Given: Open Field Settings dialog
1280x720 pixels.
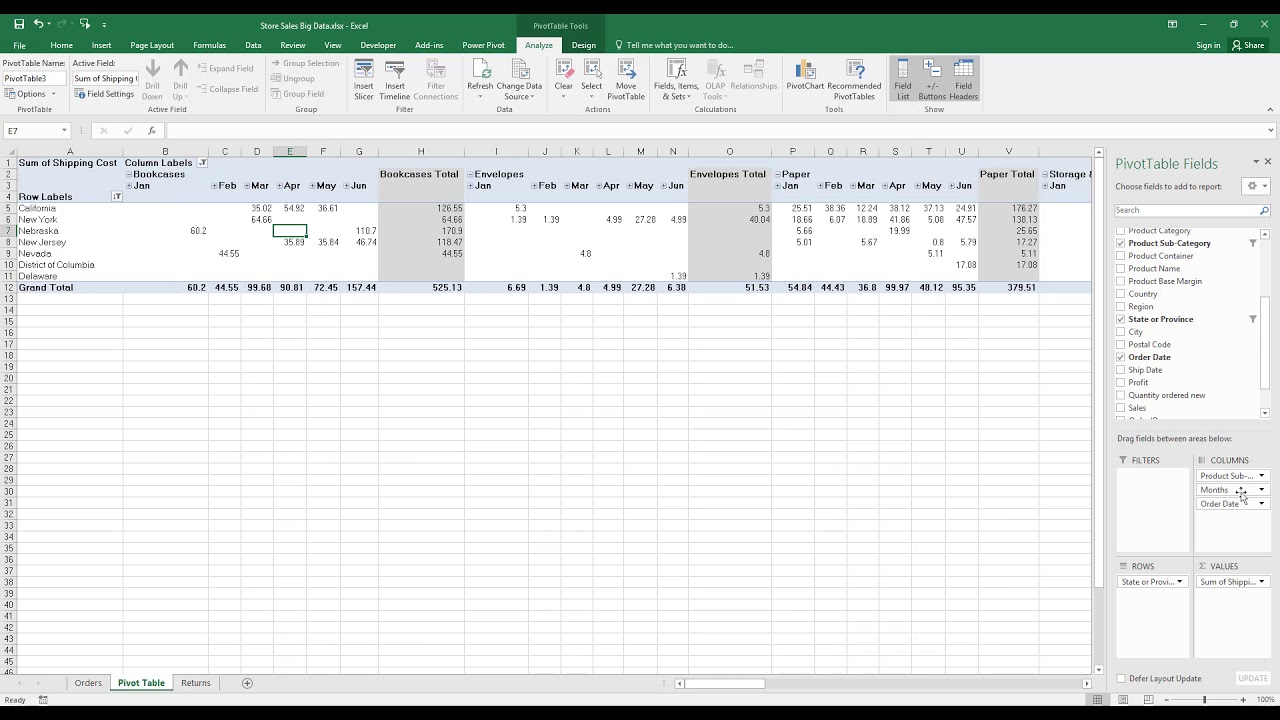Looking at the screenshot, I should (104, 94).
